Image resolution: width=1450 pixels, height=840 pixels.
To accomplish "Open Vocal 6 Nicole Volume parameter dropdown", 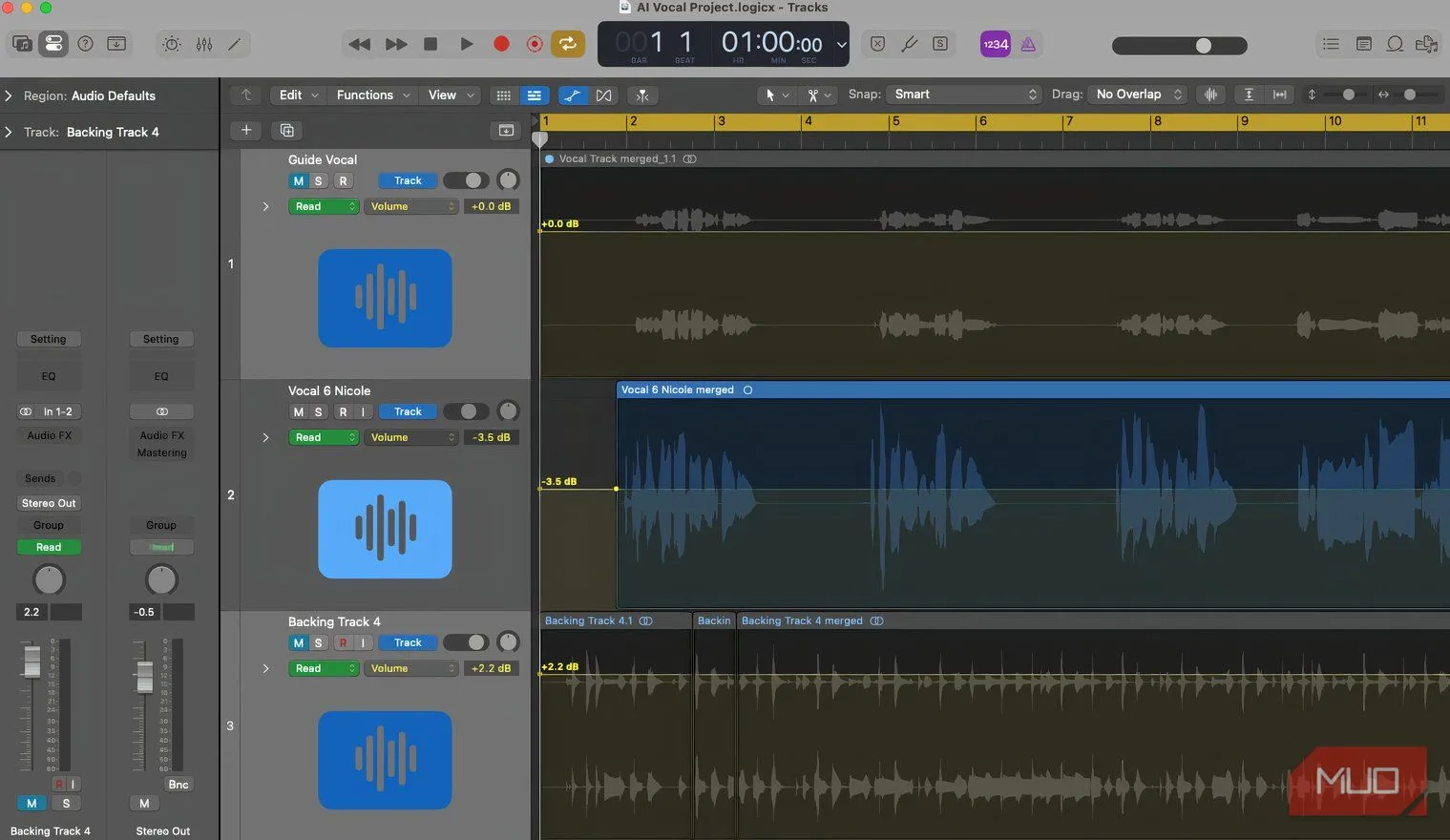I will 411,437.
